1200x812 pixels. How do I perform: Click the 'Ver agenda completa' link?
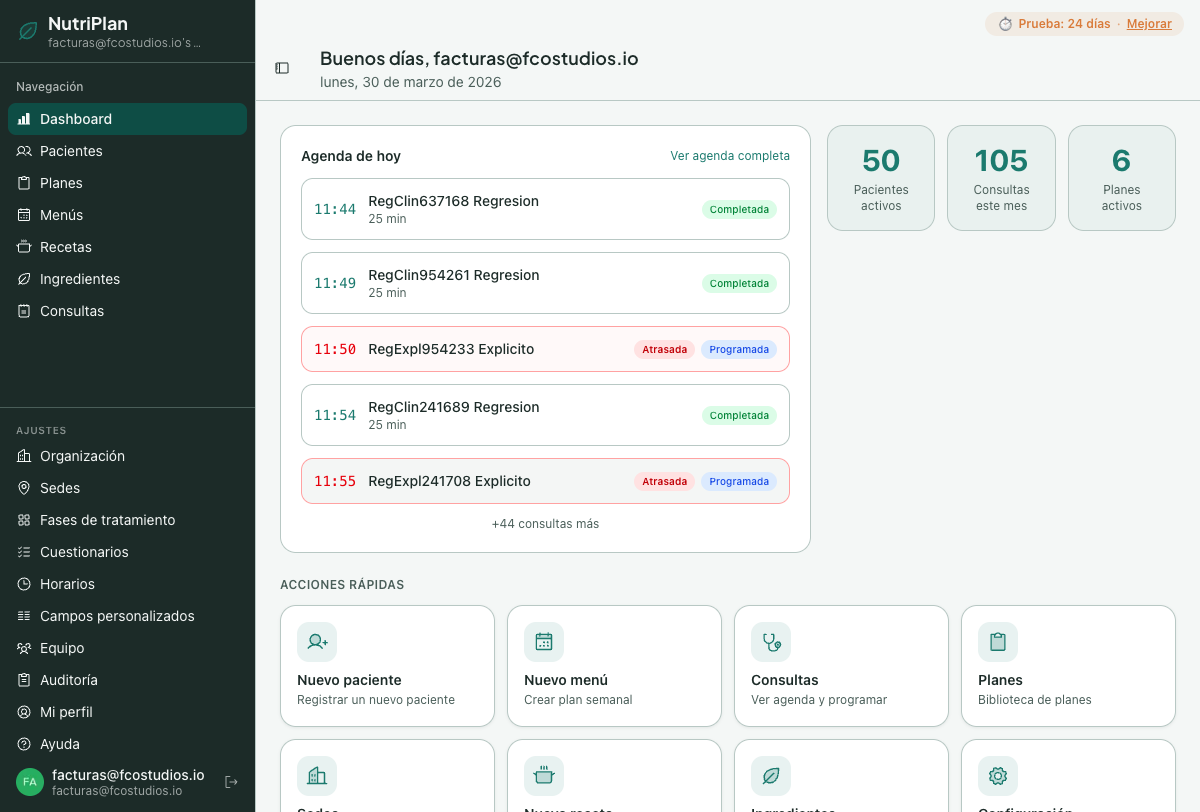tap(729, 156)
